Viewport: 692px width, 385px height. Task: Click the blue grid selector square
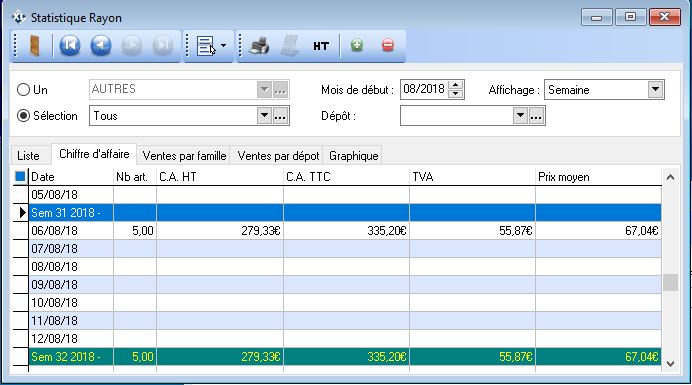tap(20, 177)
